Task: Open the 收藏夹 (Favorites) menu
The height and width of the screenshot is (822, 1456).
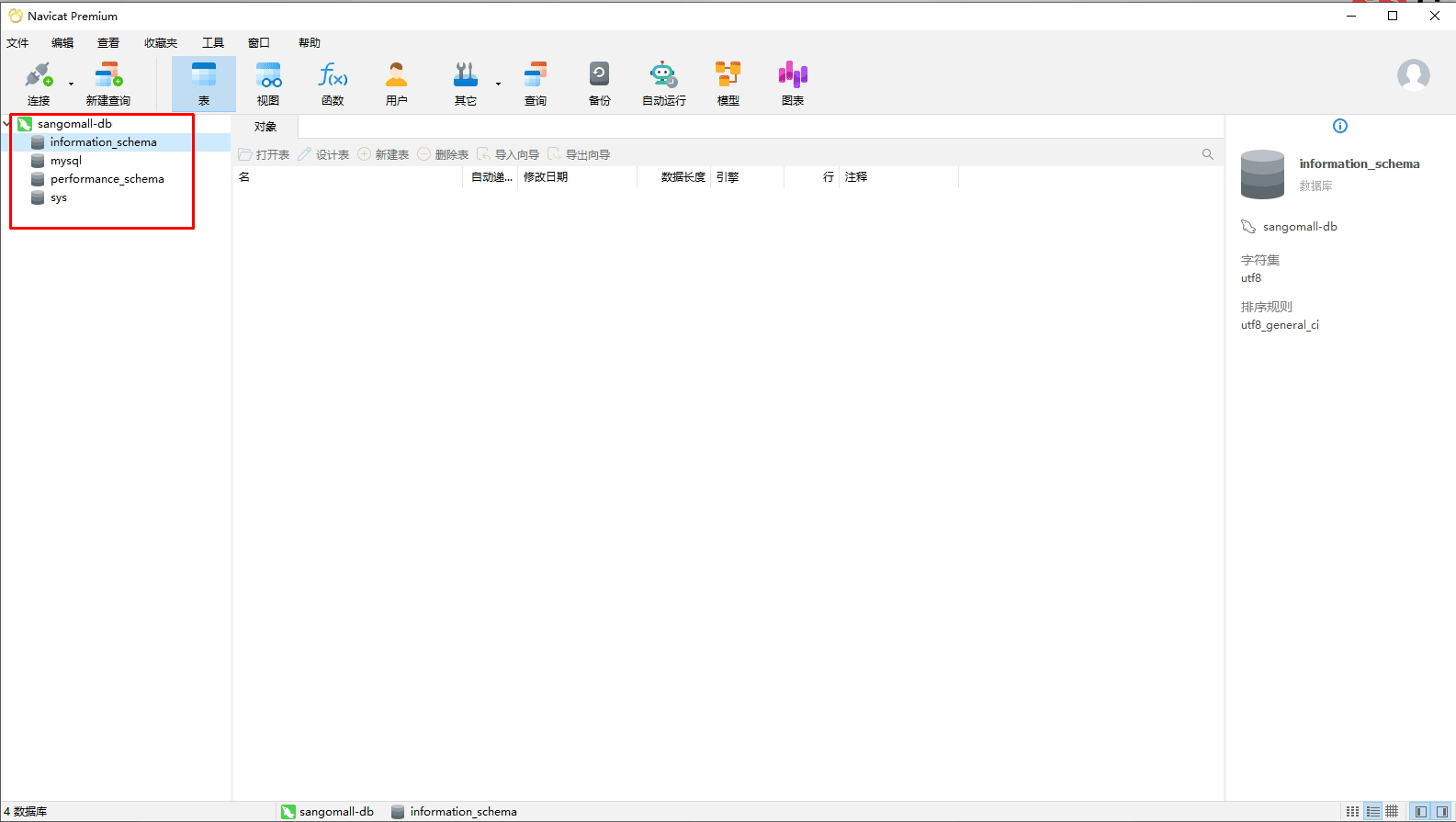Action: tap(161, 43)
